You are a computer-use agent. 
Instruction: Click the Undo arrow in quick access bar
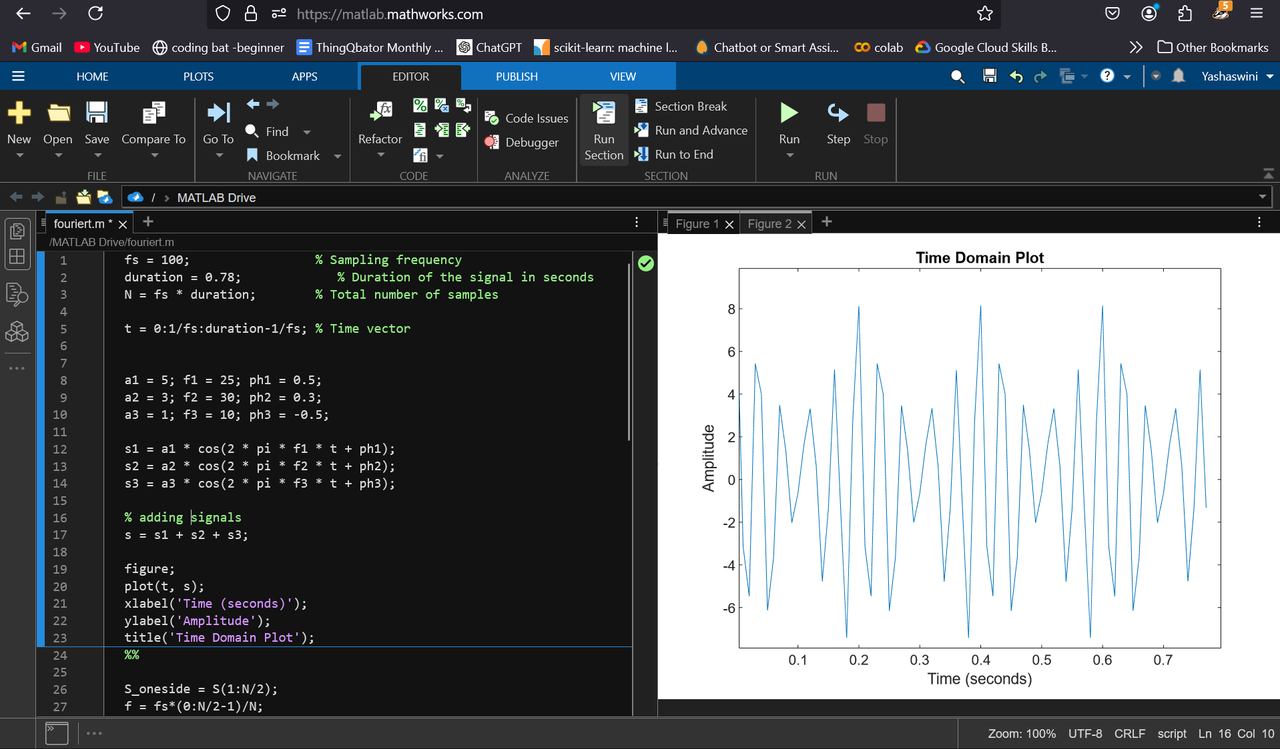[x=1016, y=76]
